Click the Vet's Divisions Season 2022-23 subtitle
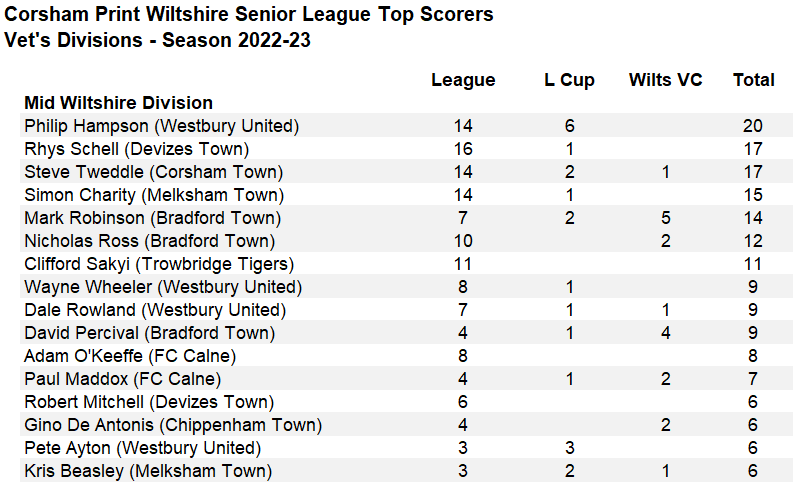The image size is (793, 482). click(157, 41)
